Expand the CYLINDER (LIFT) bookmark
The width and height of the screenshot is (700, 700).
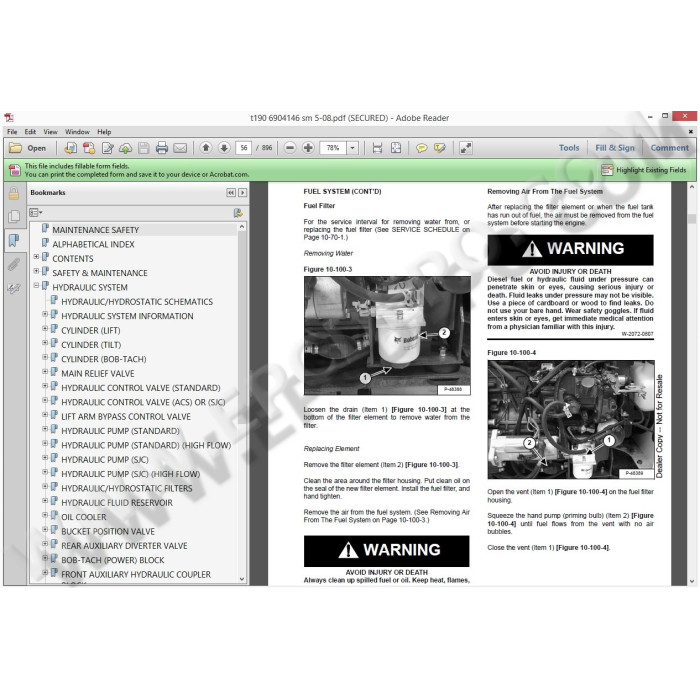(45, 329)
